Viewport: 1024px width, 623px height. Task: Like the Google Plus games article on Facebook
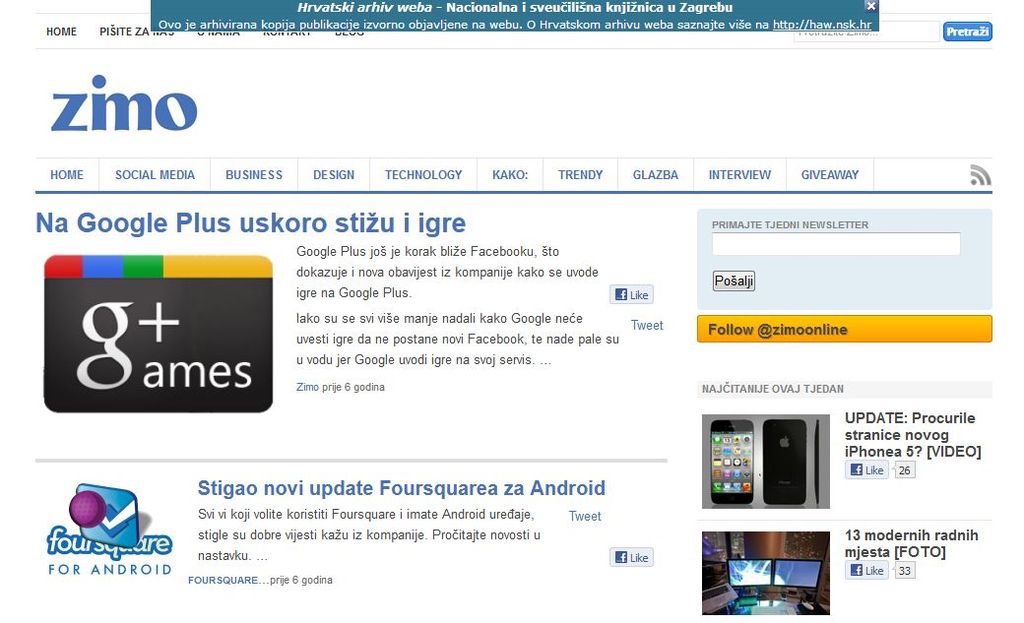pyautogui.click(x=631, y=295)
